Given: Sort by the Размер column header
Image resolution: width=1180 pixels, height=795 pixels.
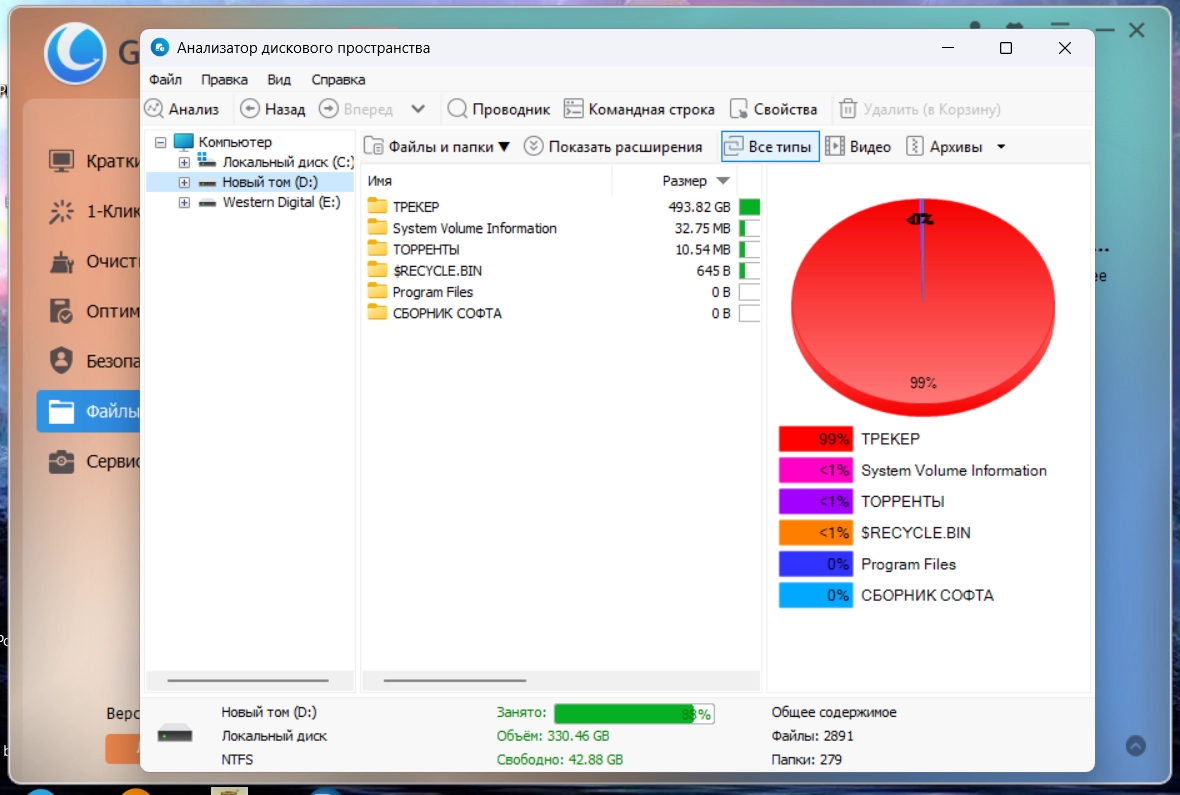Looking at the screenshot, I should coord(684,181).
